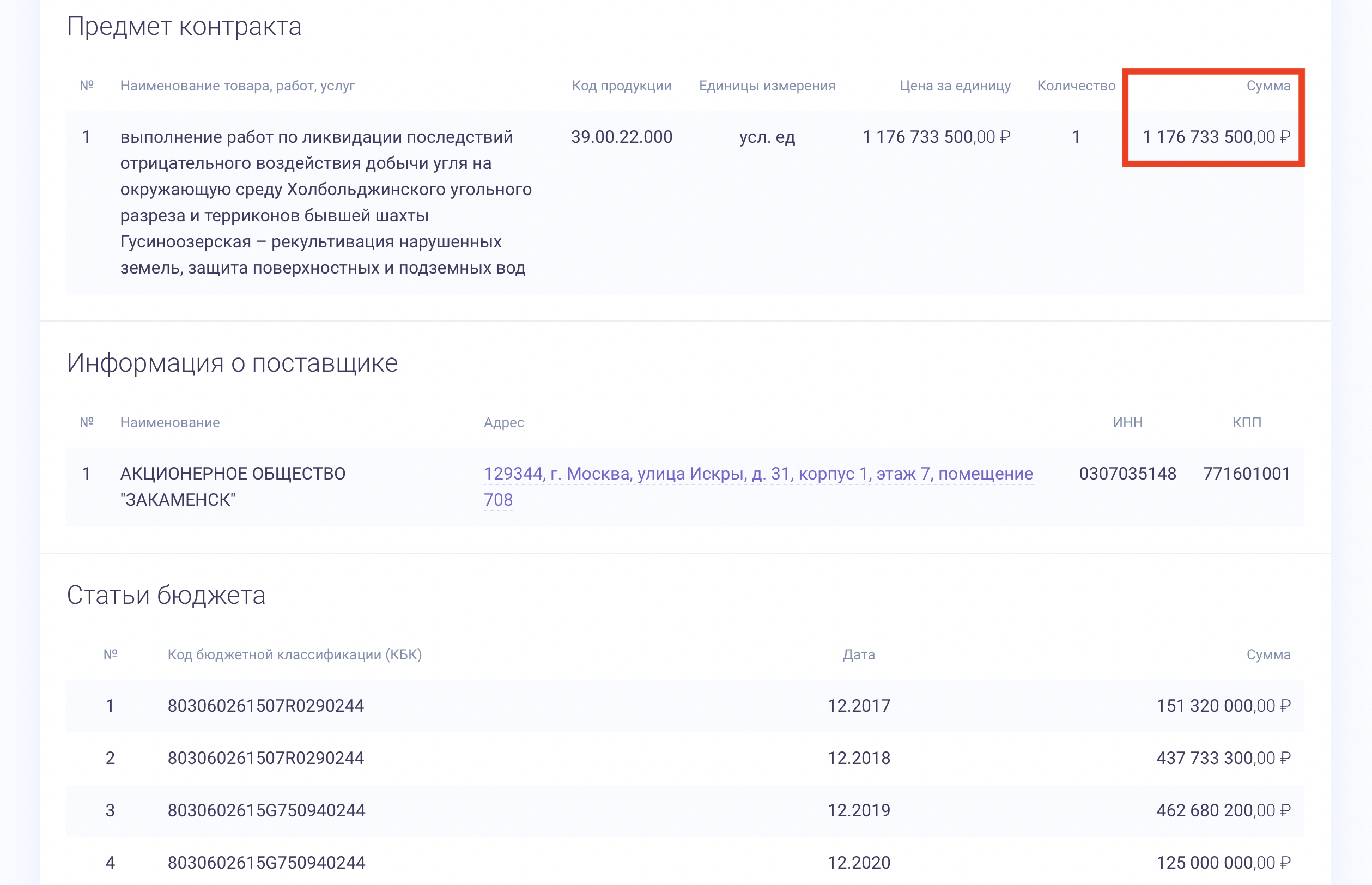1372x885 pixels.
Task: Select the date 12.2019
Action: click(859, 810)
